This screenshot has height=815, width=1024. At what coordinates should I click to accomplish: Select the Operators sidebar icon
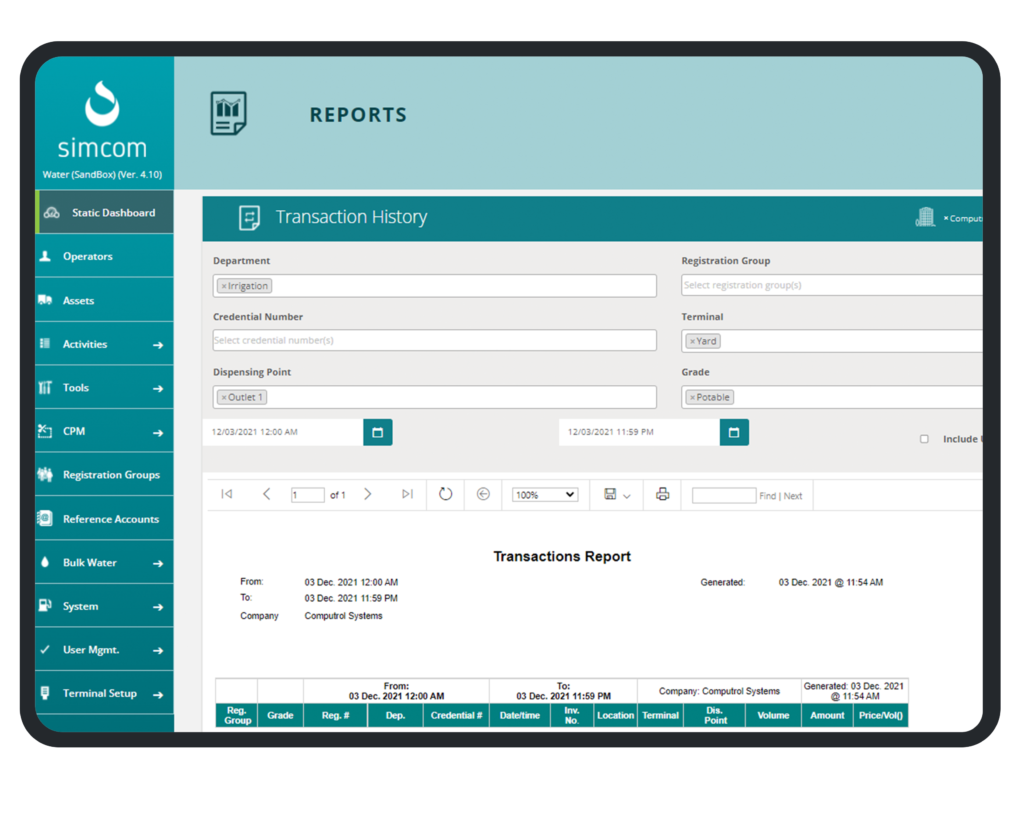coord(48,256)
